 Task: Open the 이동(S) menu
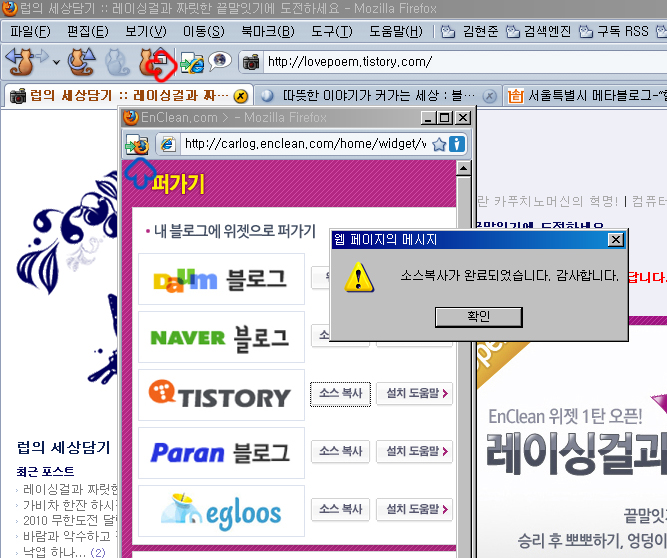click(203, 31)
